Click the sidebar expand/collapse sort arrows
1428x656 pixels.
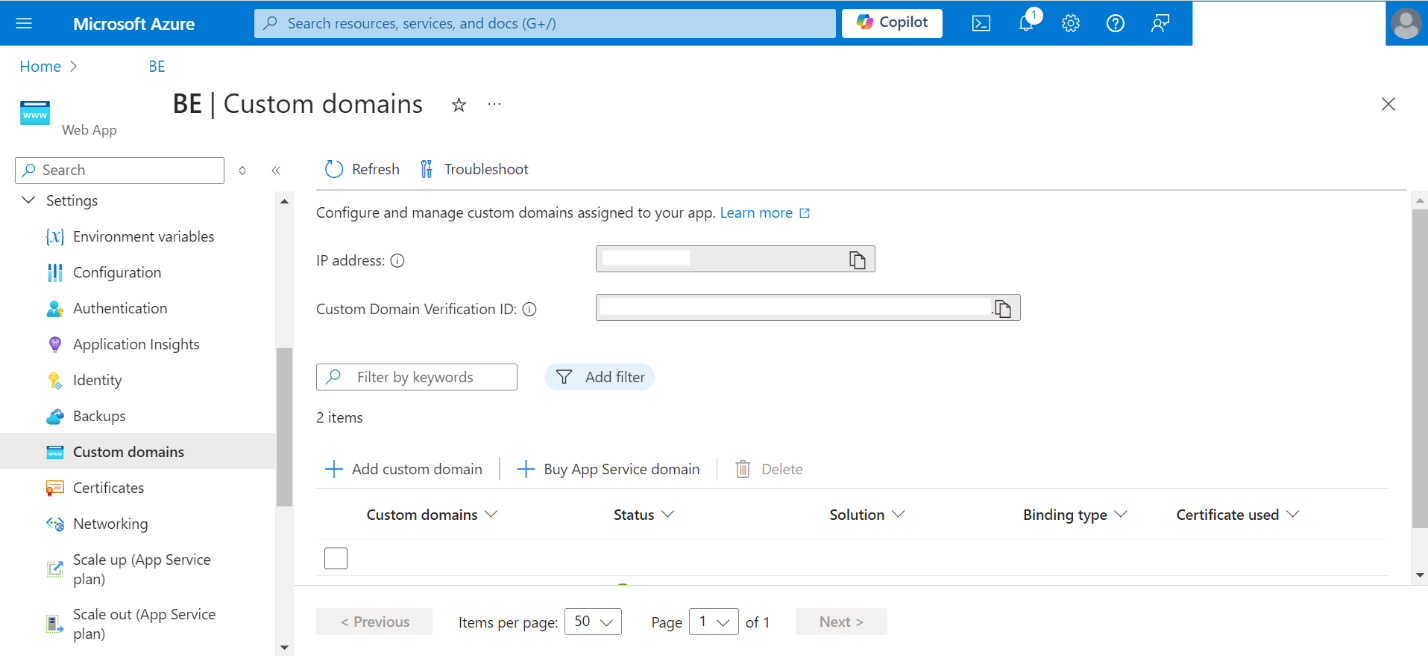pos(242,171)
